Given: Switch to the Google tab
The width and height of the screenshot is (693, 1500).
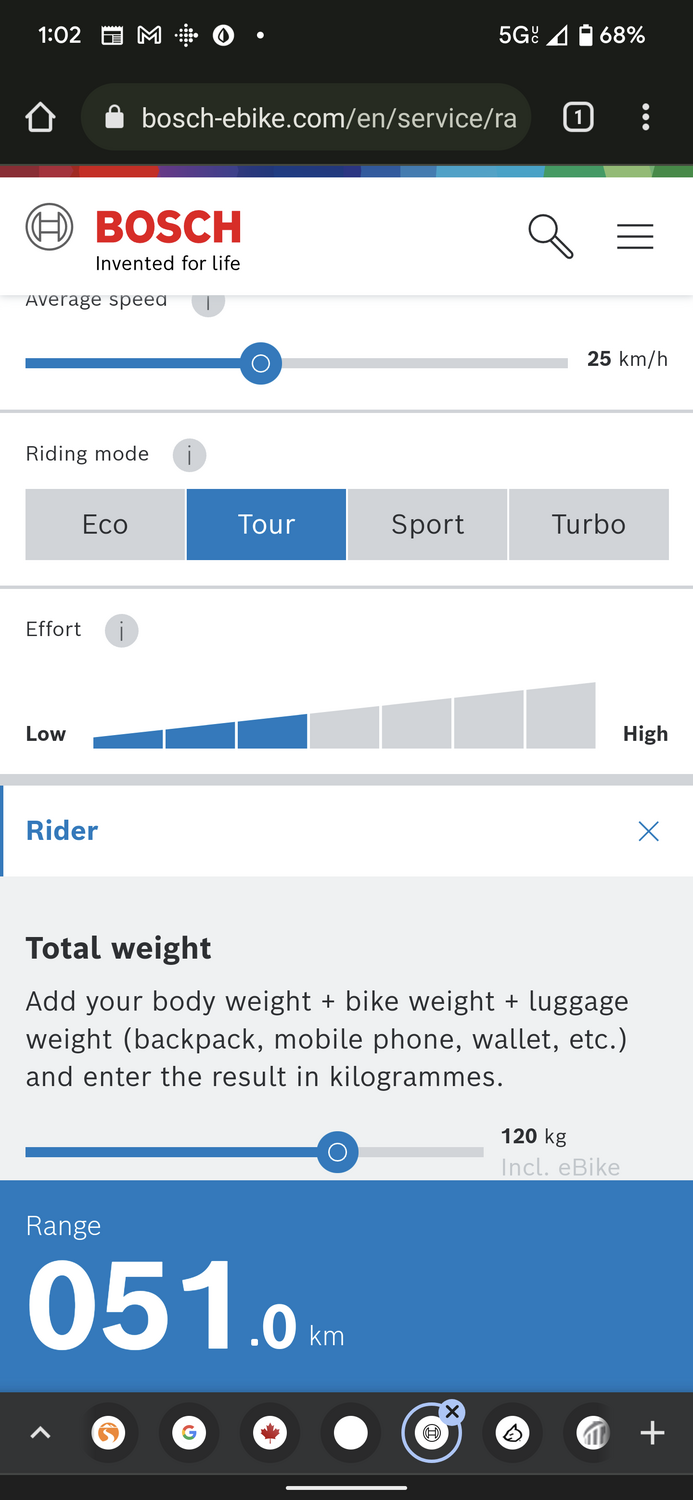Looking at the screenshot, I should [x=189, y=1434].
